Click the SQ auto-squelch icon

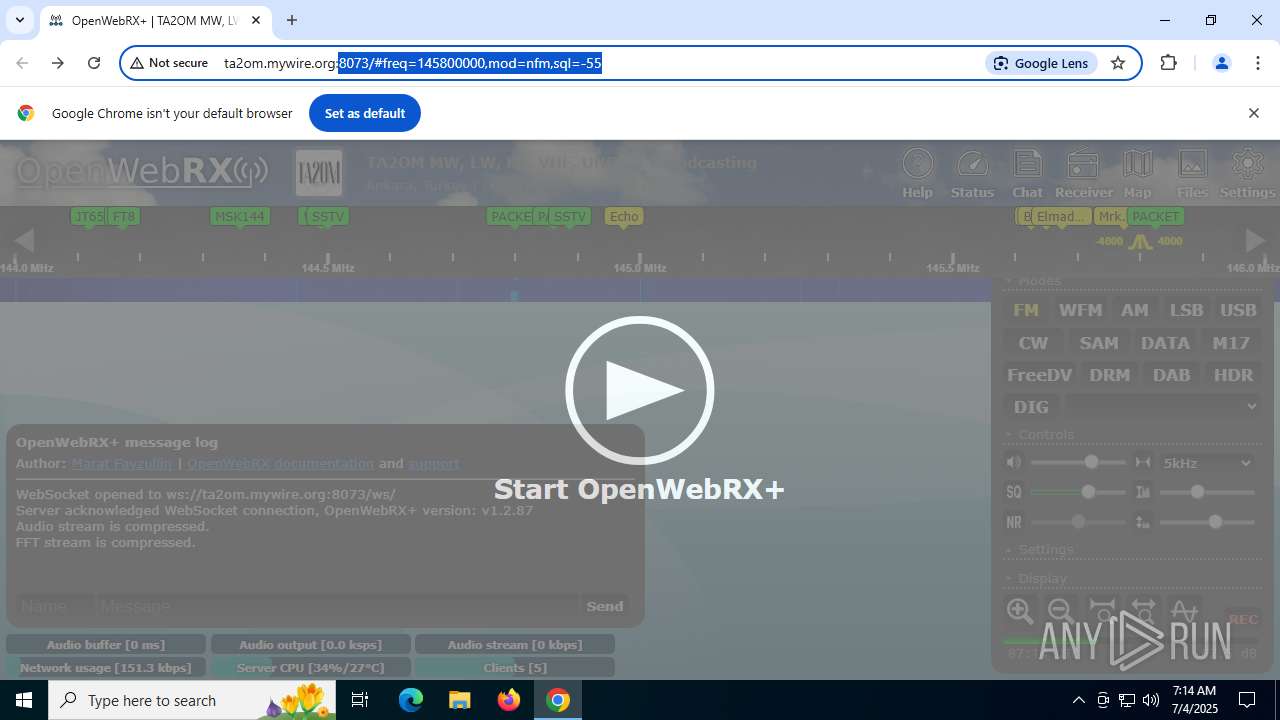click(1014, 492)
